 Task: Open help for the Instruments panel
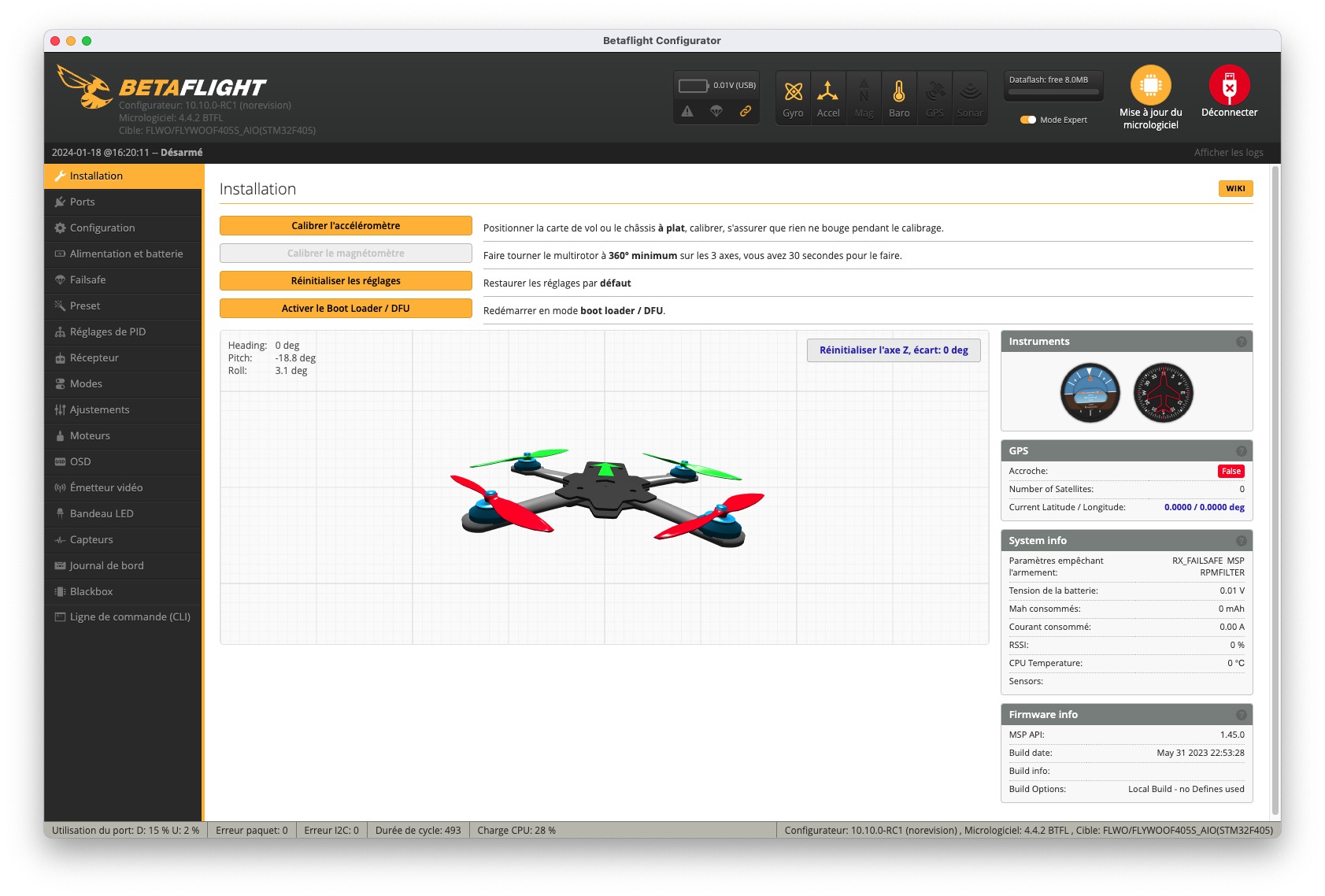1242,342
